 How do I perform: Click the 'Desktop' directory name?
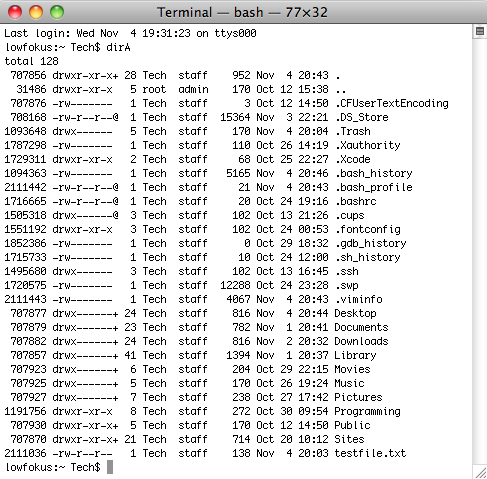click(x=355, y=313)
